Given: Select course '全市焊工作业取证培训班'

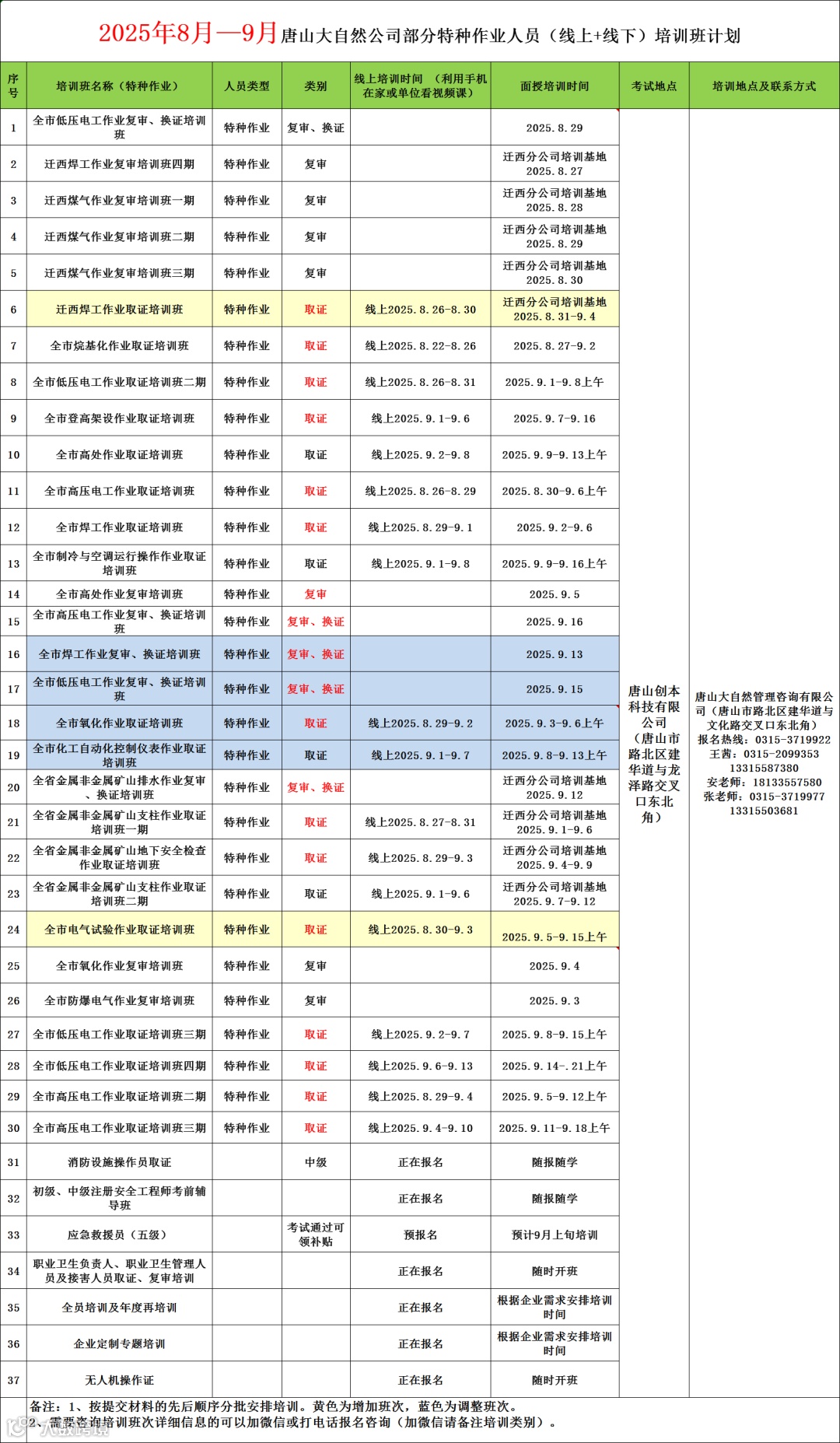Looking at the screenshot, I should [x=119, y=527].
